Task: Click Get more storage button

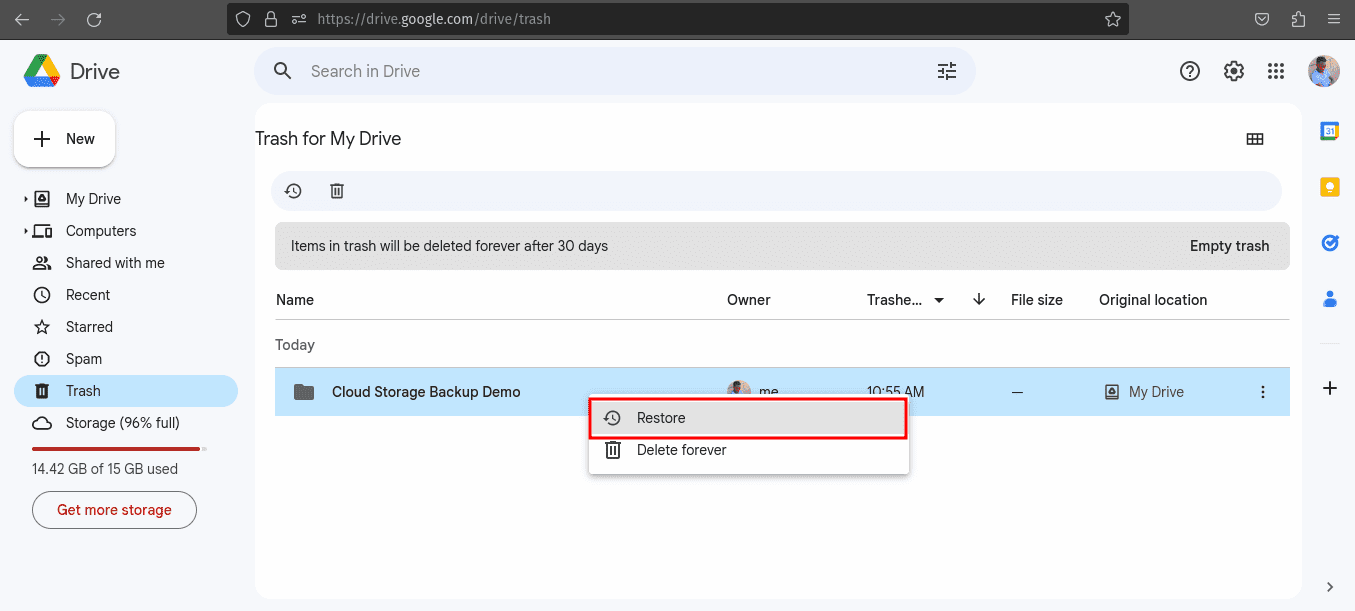Action: tap(114, 510)
